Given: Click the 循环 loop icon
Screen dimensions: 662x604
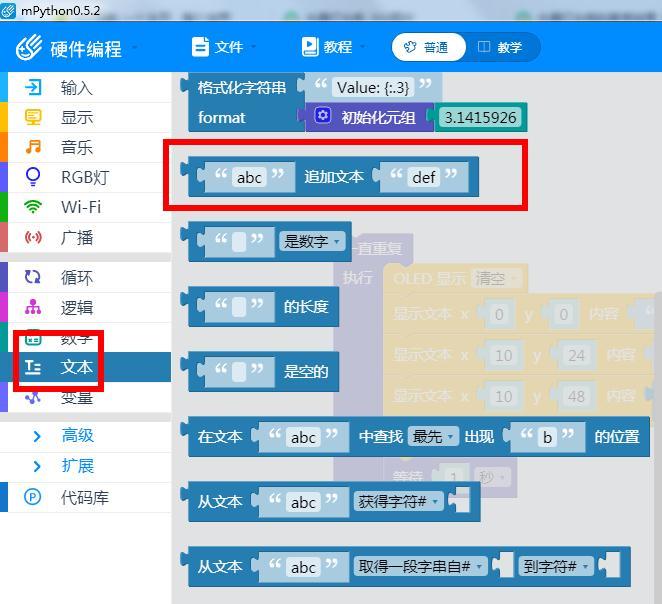Looking at the screenshot, I should pyautogui.click(x=33, y=277).
